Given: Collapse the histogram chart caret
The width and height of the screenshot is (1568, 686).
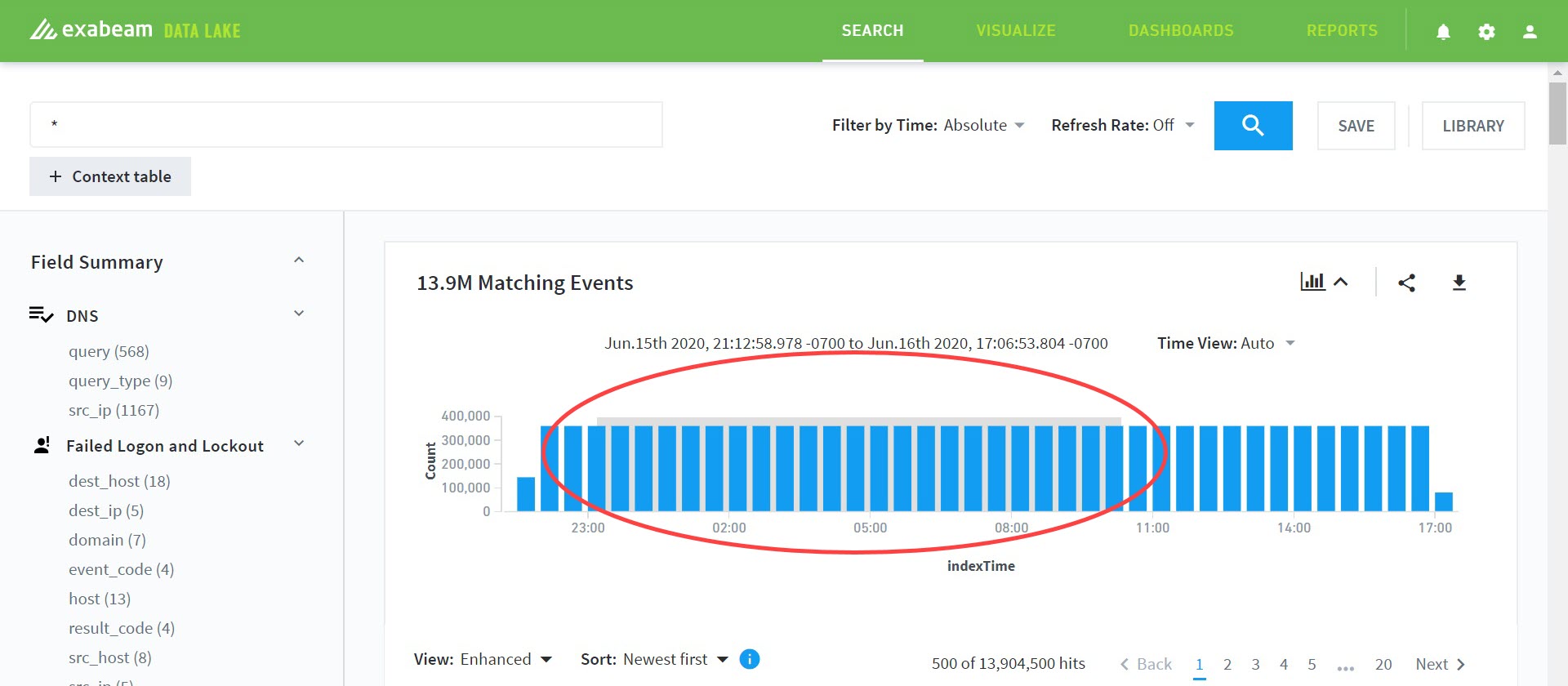Looking at the screenshot, I should click(x=1341, y=282).
